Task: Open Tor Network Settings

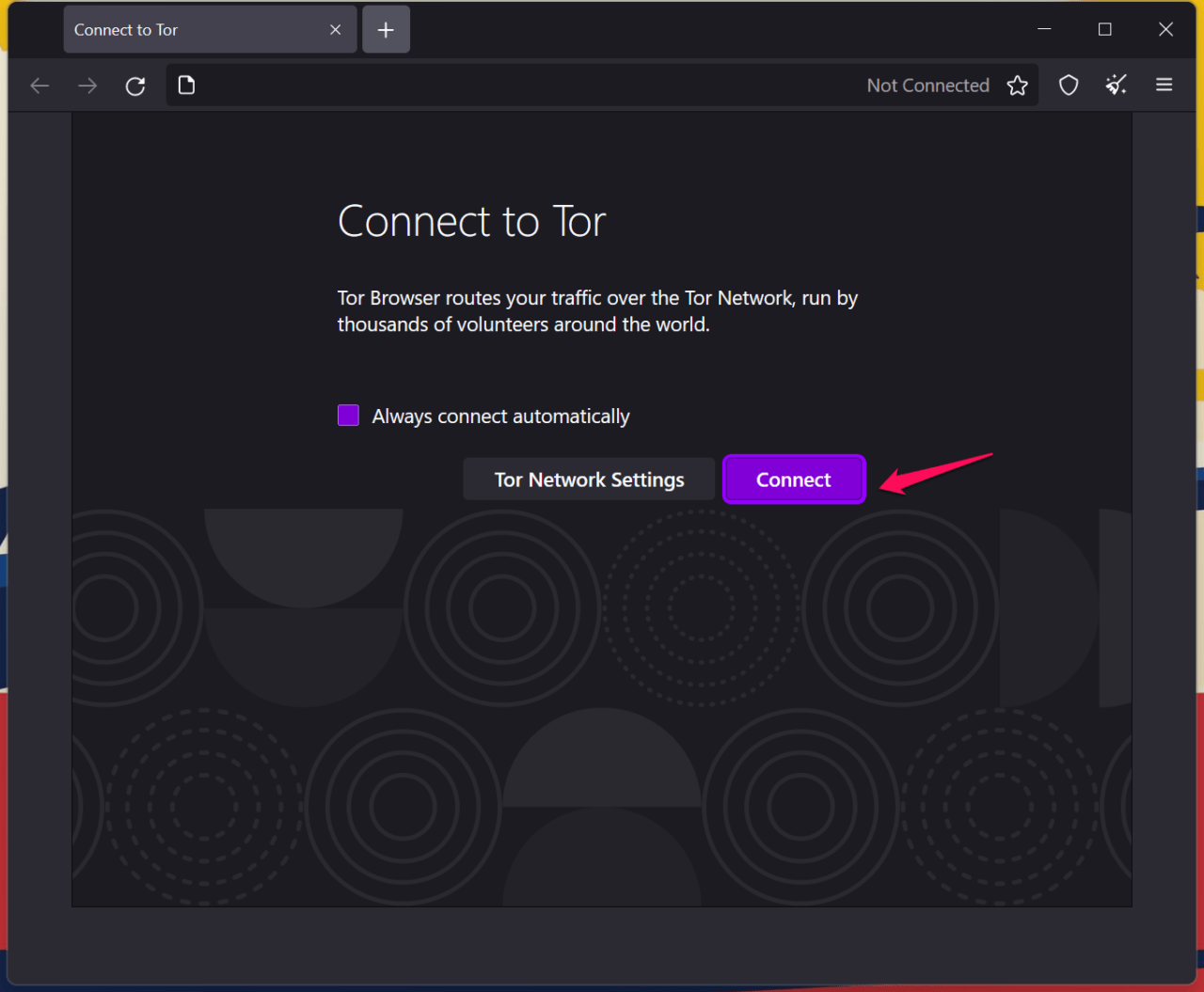Action: 589,479
